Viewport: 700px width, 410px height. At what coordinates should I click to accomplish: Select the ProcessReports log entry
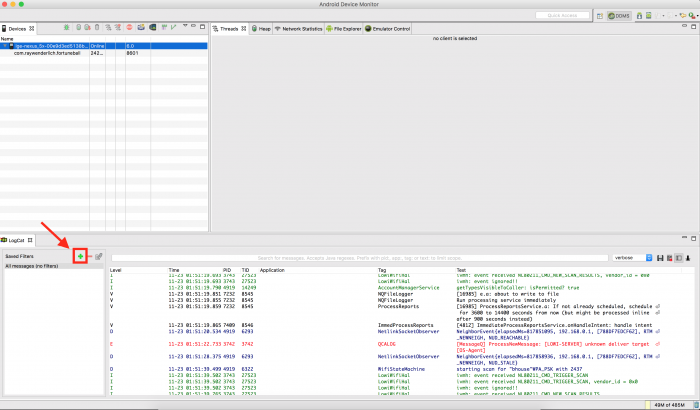coord(402,313)
